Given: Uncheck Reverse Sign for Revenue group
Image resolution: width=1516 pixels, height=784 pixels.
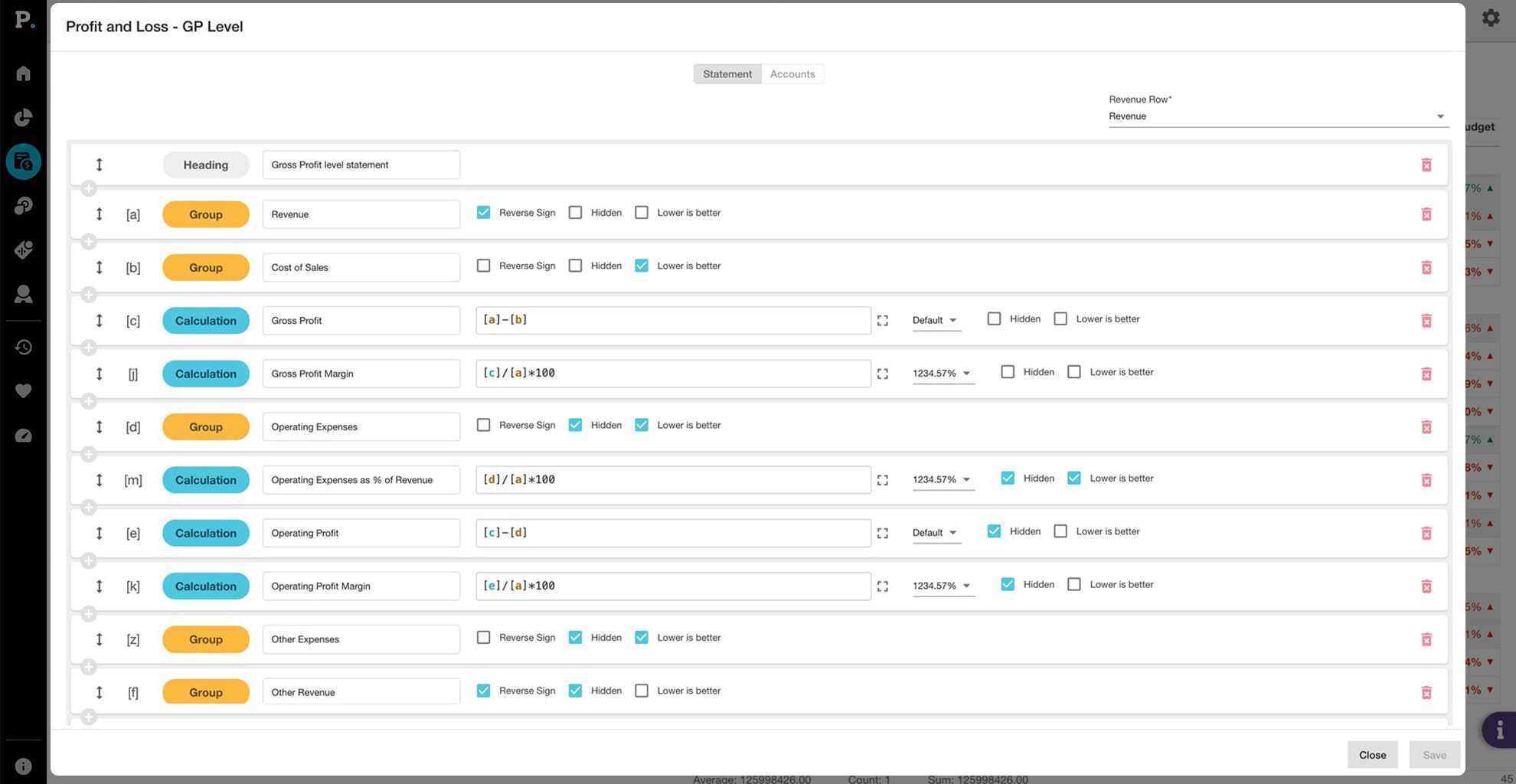Looking at the screenshot, I should click(483, 213).
